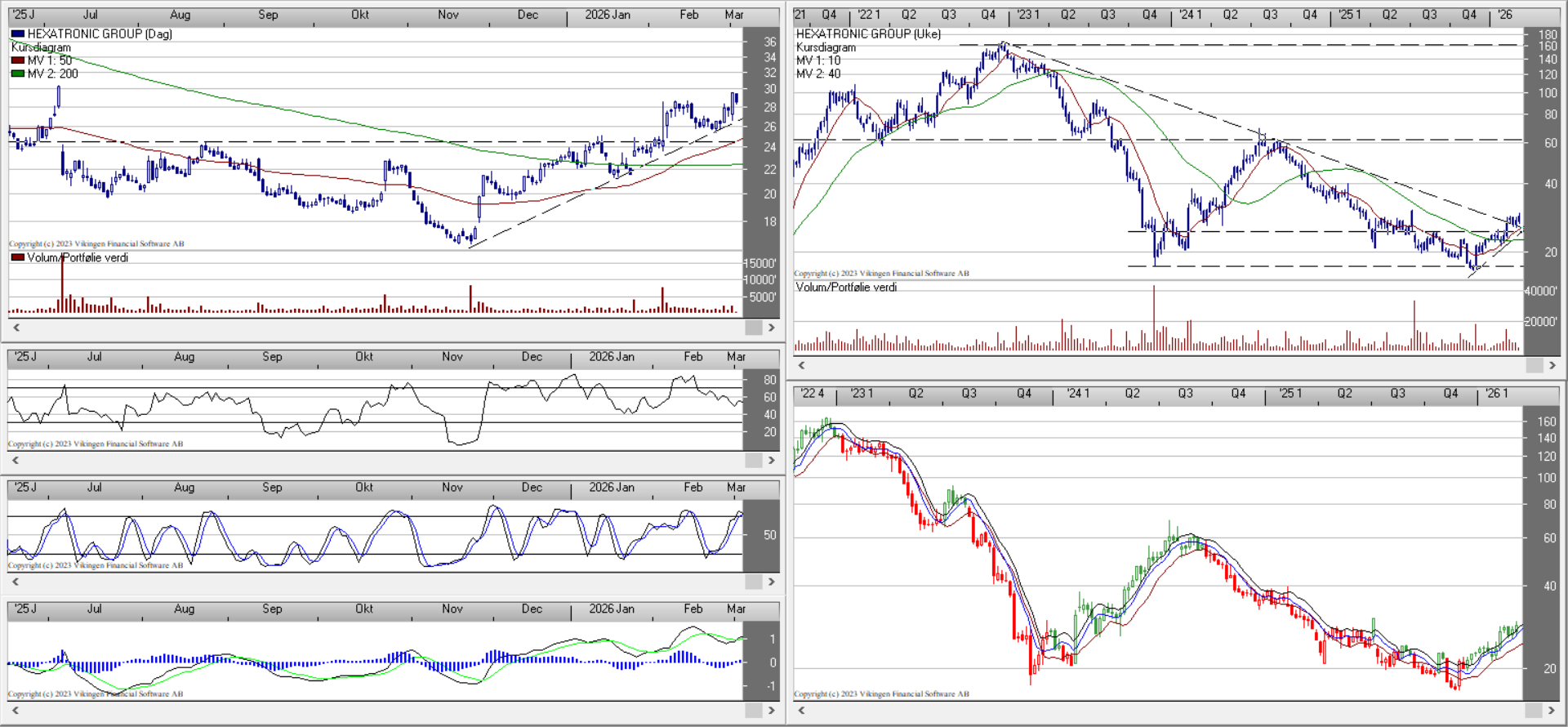Click the right scroll arrow under the daily price chart
Screen dimensions: 1568x727
tap(771, 328)
